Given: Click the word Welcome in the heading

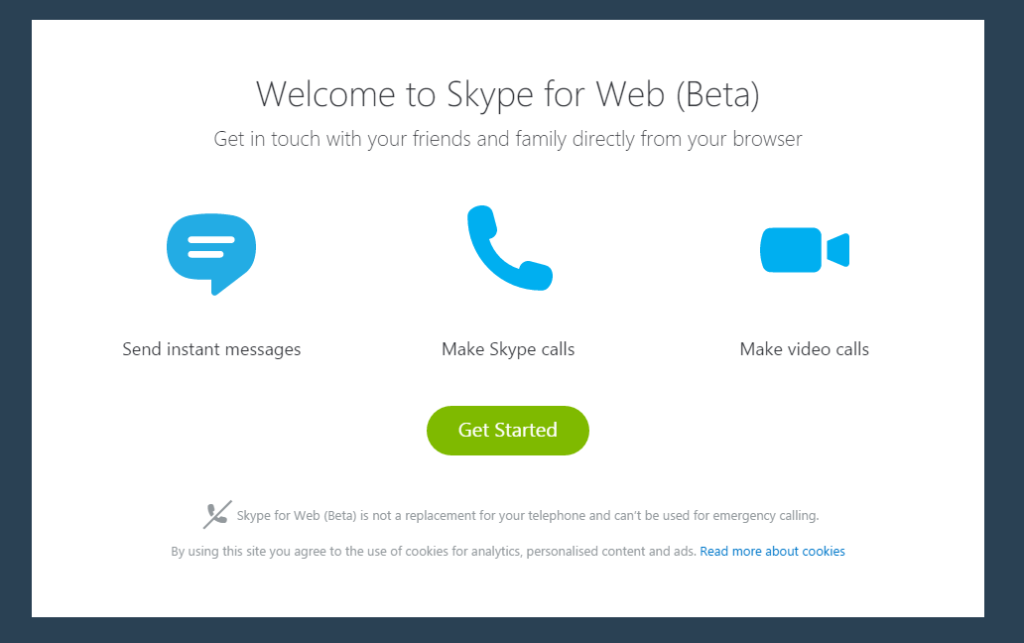Looking at the screenshot, I should pos(325,94).
